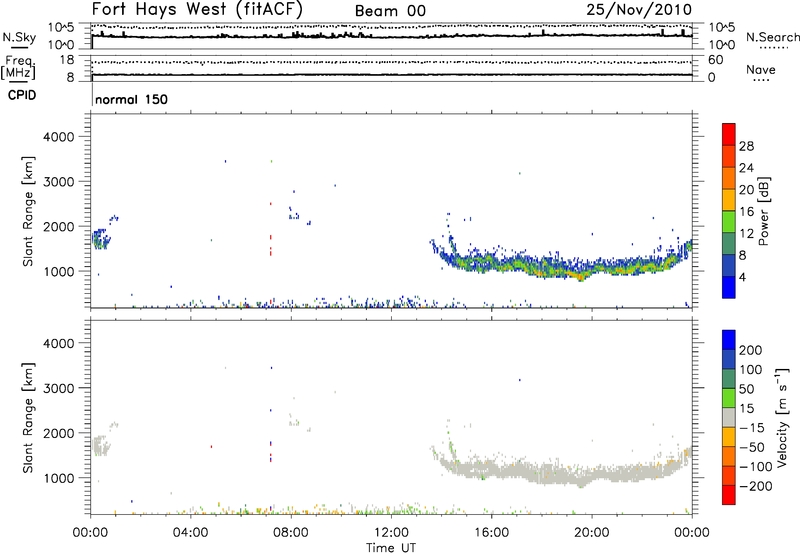Click the 4000 tick of the power panel

tap(58, 137)
